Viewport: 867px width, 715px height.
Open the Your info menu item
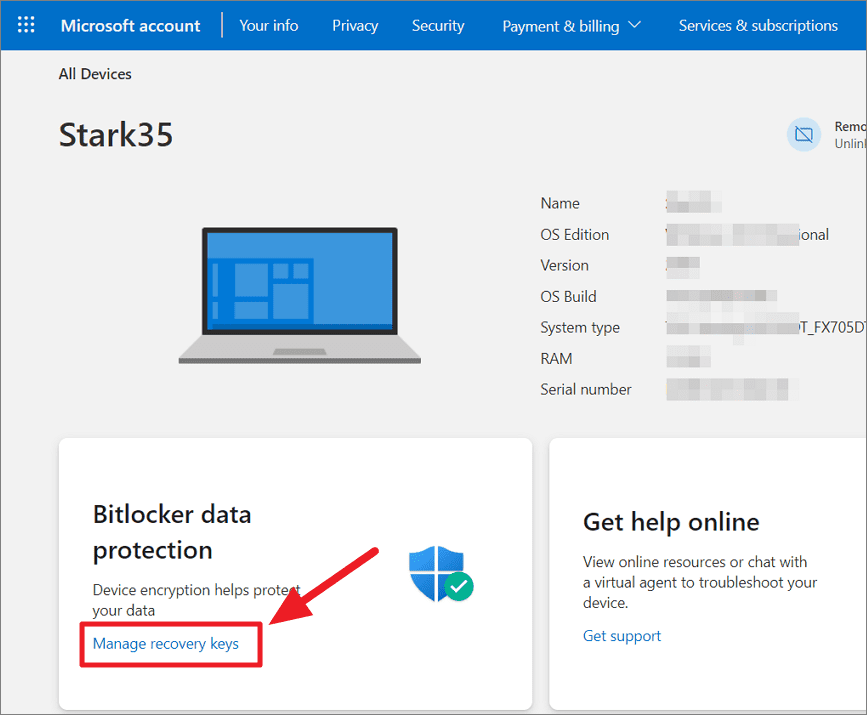pyautogui.click(x=268, y=26)
